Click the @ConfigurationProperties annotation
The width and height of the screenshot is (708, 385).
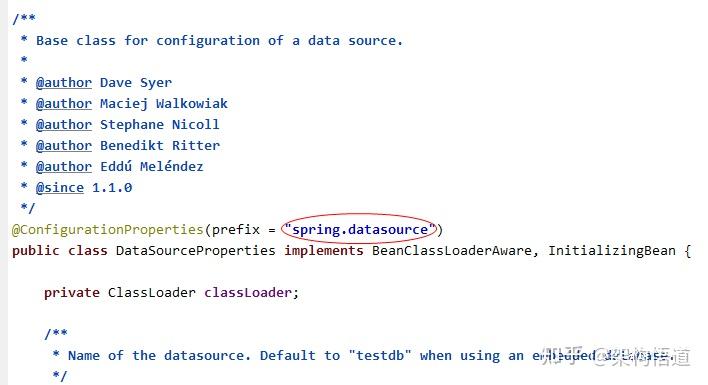click(107, 230)
